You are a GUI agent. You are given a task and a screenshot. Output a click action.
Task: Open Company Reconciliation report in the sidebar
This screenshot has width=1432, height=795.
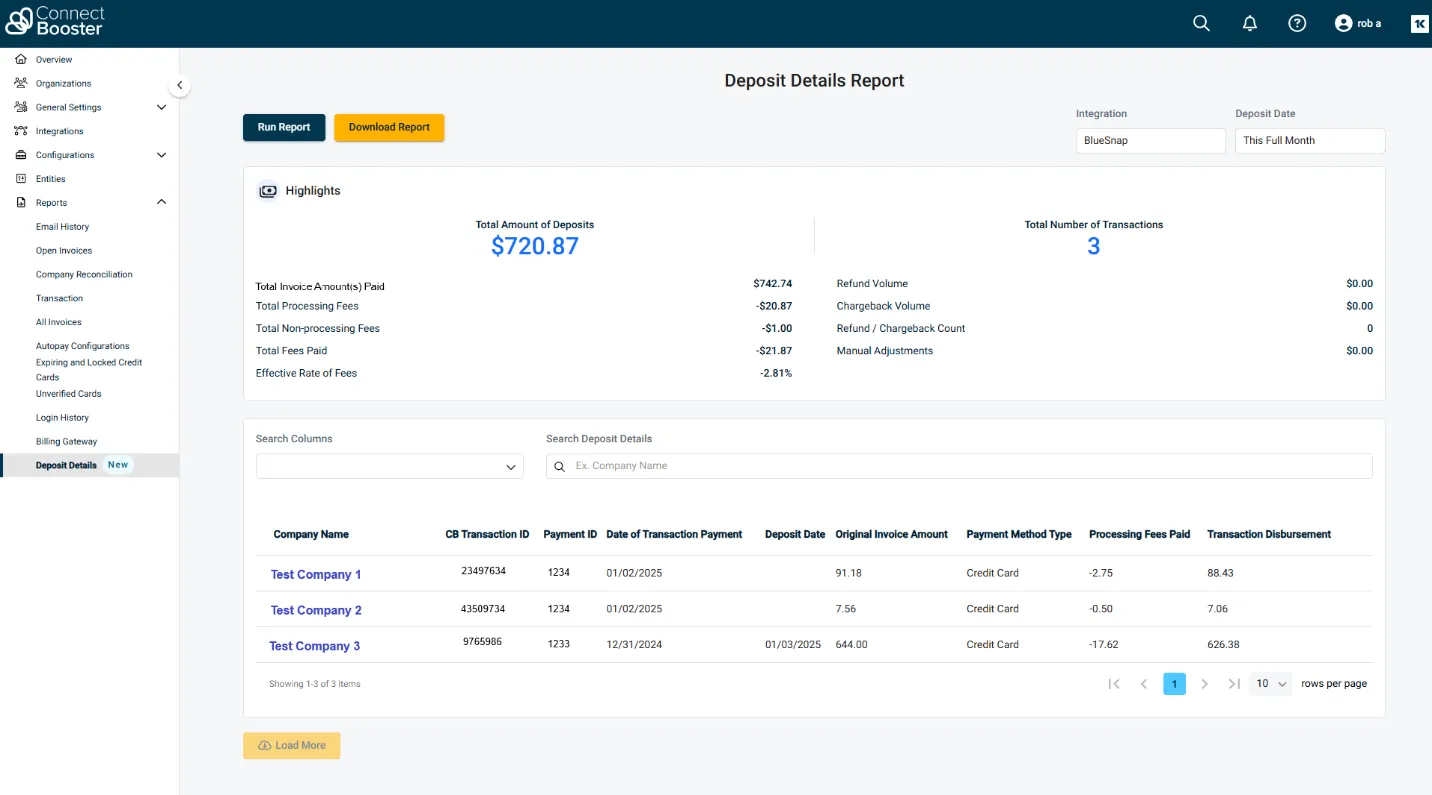pyautogui.click(x=84, y=274)
